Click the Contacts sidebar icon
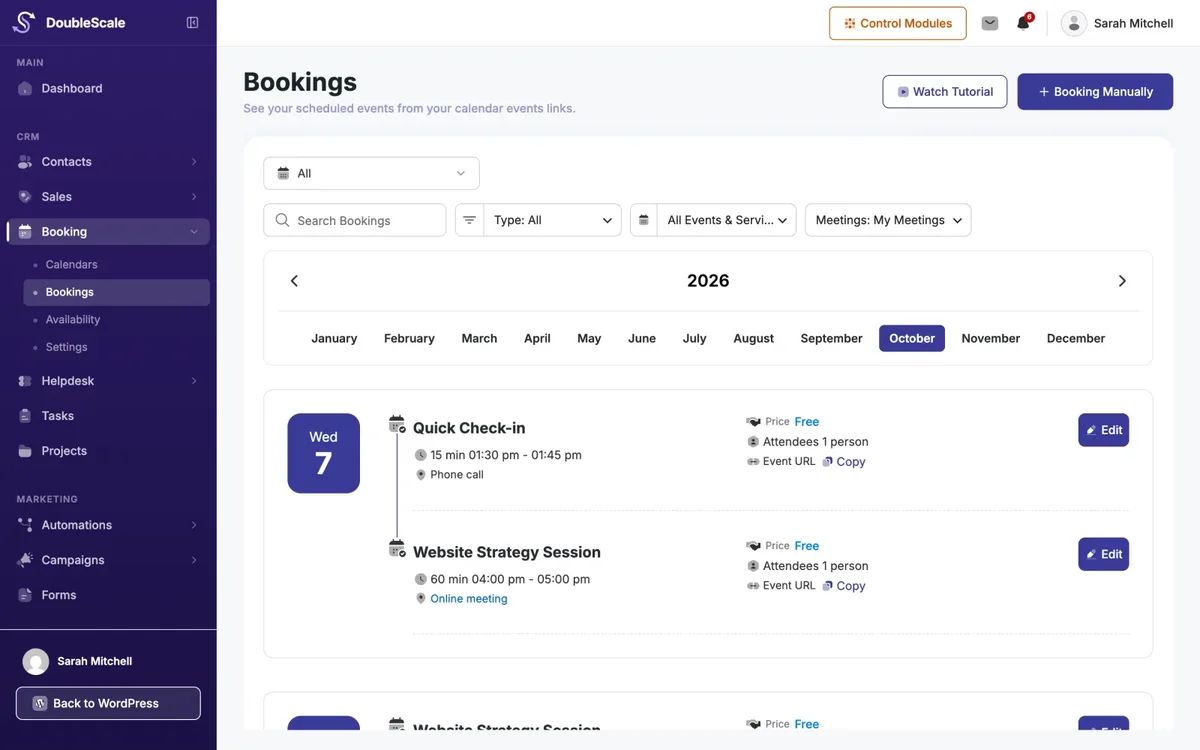 (25, 162)
